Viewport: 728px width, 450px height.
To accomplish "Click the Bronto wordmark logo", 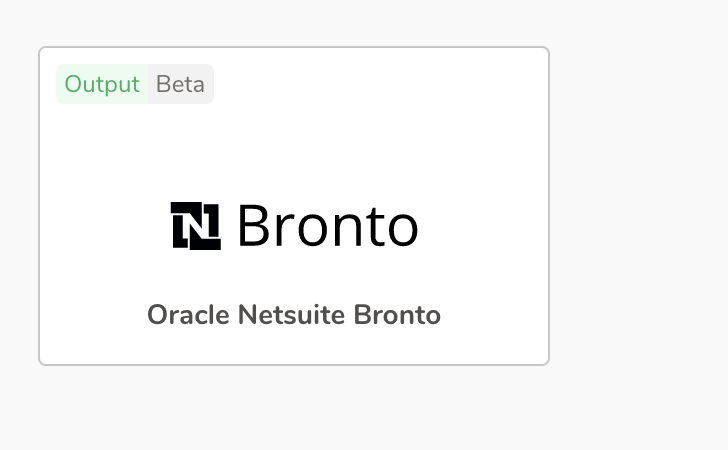I will coord(327,226).
